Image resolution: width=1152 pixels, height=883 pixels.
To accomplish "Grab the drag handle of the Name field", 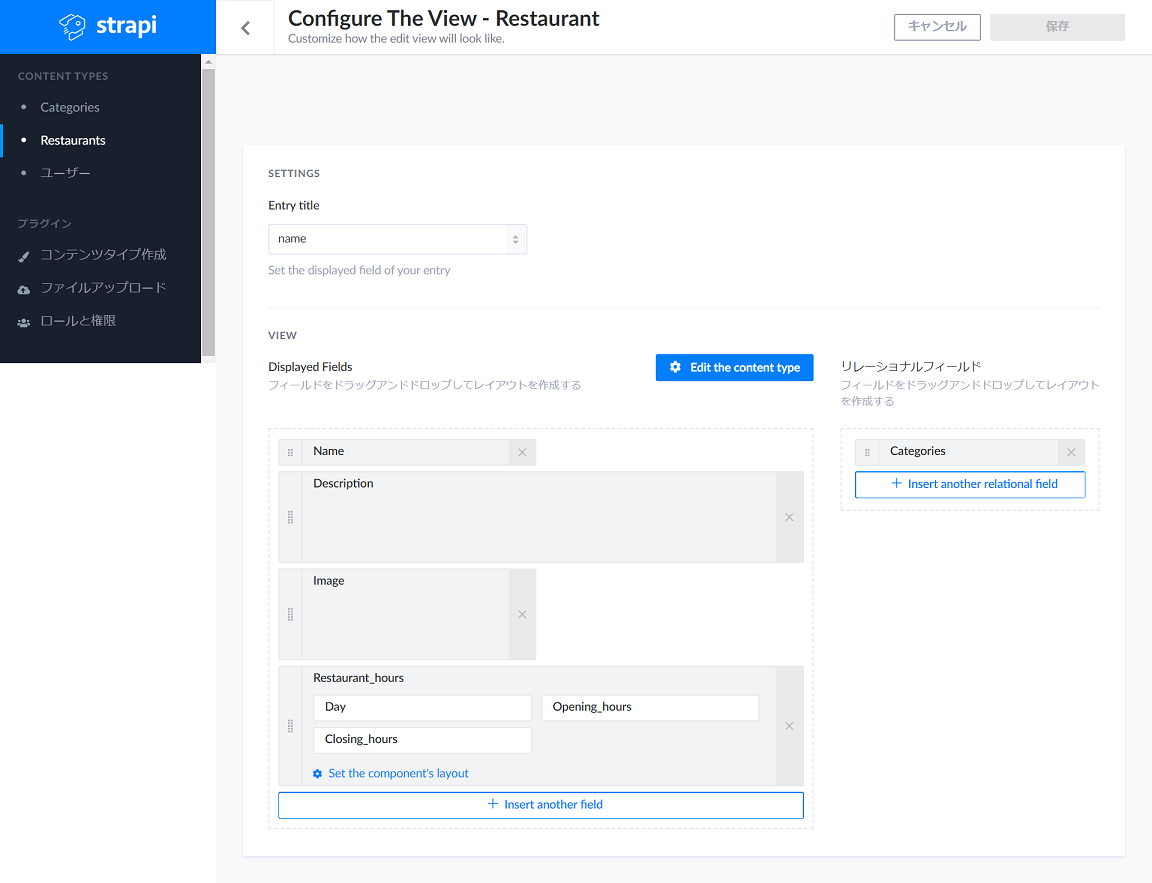I will 290,453.
